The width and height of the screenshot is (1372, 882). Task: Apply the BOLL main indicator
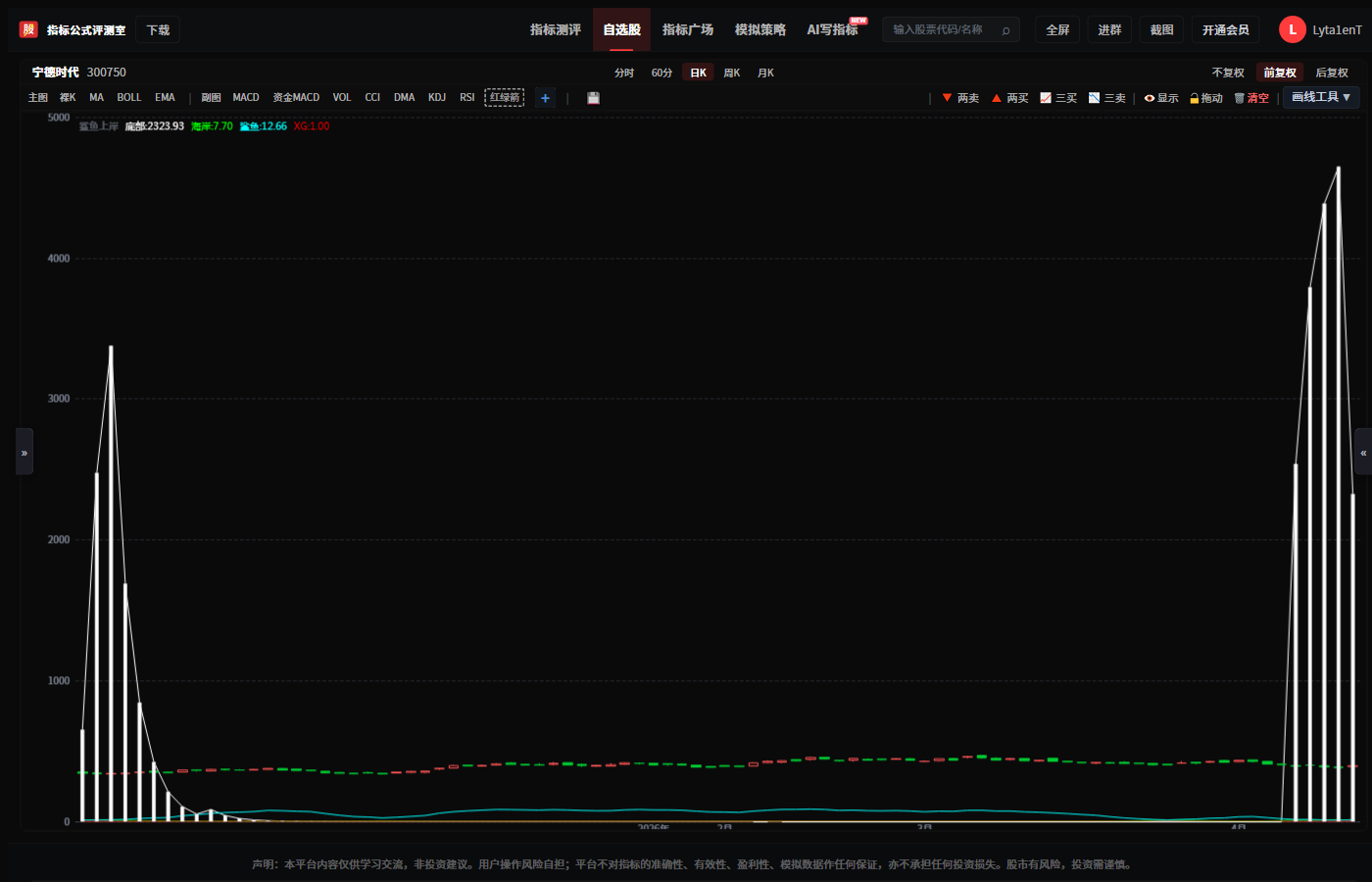(129, 98)
